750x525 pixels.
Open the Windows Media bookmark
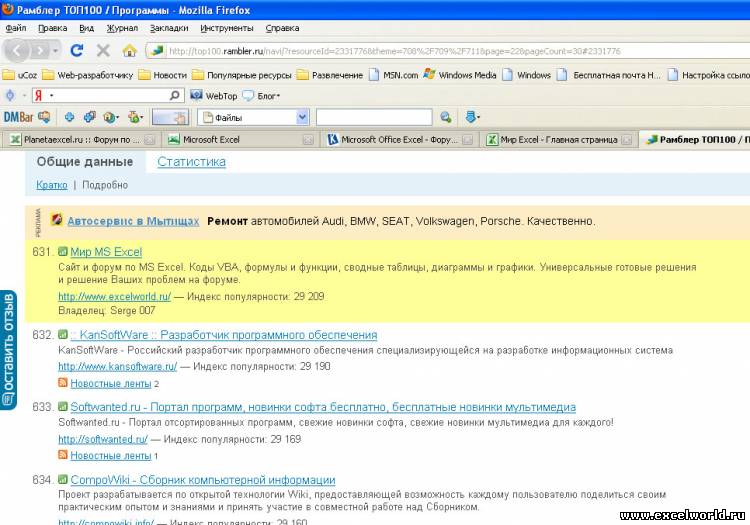460,75
